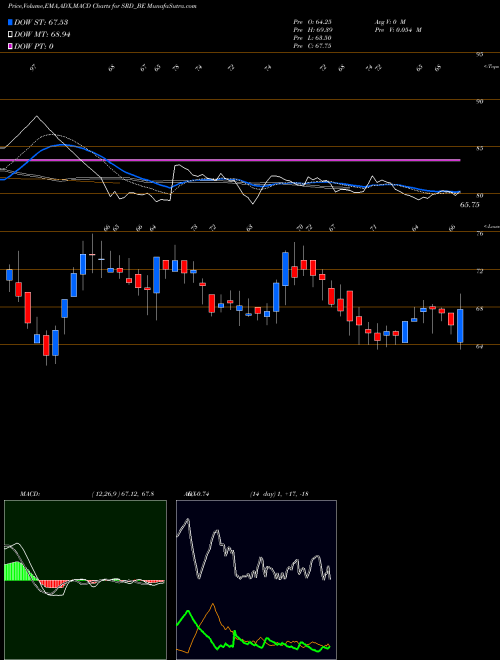The height and width of the screenshot is (660, 500).
Task: Open the green MACD histogram chart
Action: coord(85,580)
